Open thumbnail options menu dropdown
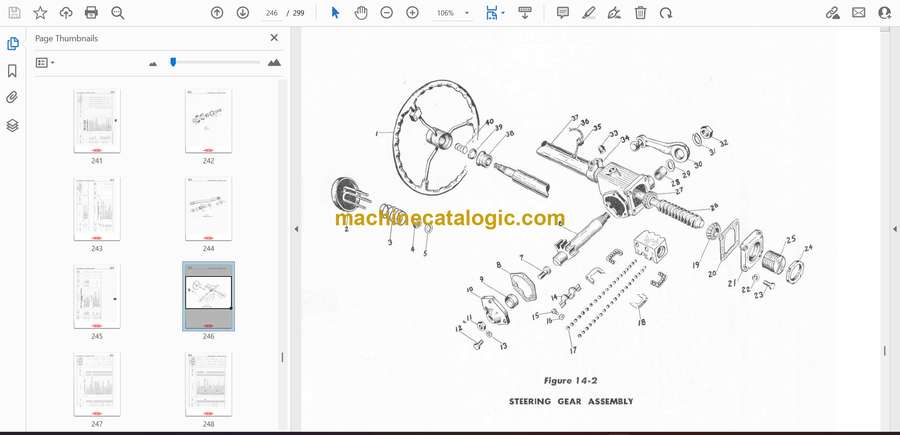Image resolution: width=900 pixels, height=435 pixels. [45, 63]
